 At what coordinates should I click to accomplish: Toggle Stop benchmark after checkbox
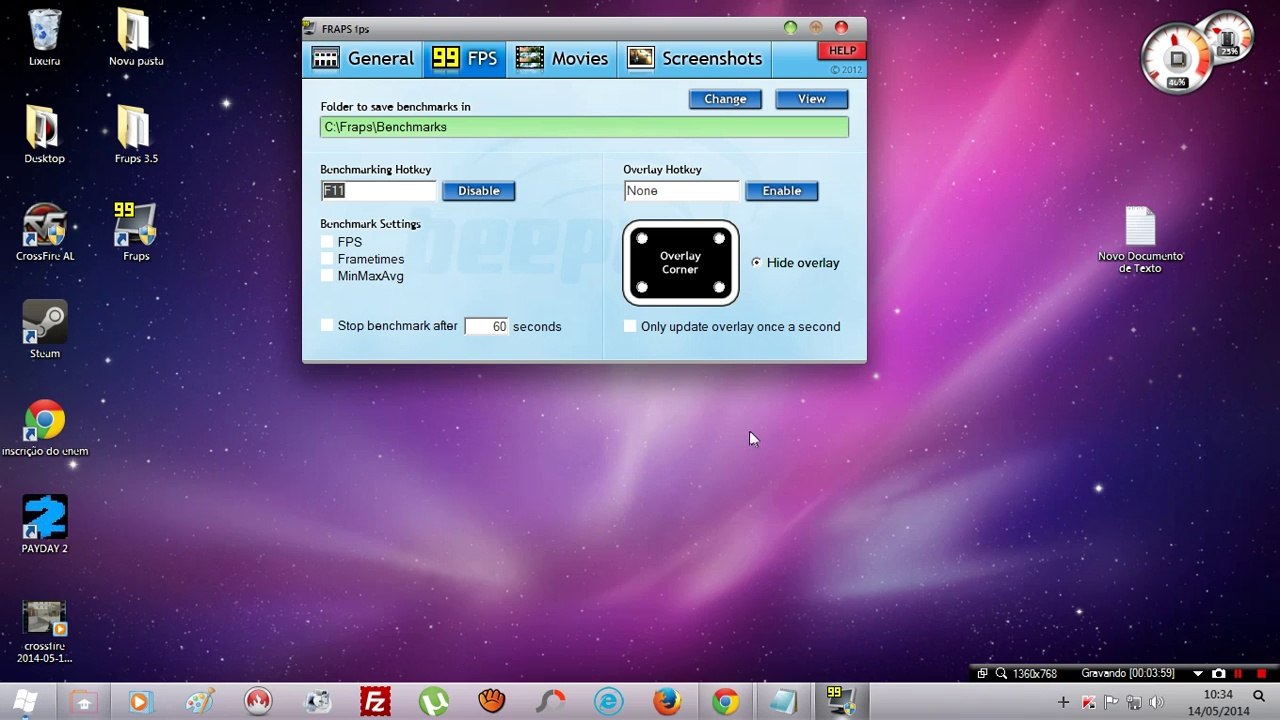pos(327,326)
